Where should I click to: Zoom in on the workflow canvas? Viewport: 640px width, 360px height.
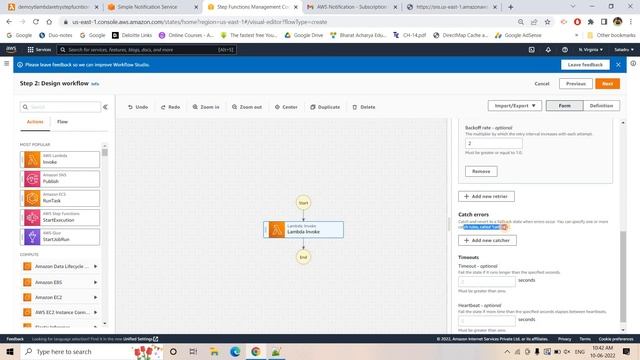206,107
